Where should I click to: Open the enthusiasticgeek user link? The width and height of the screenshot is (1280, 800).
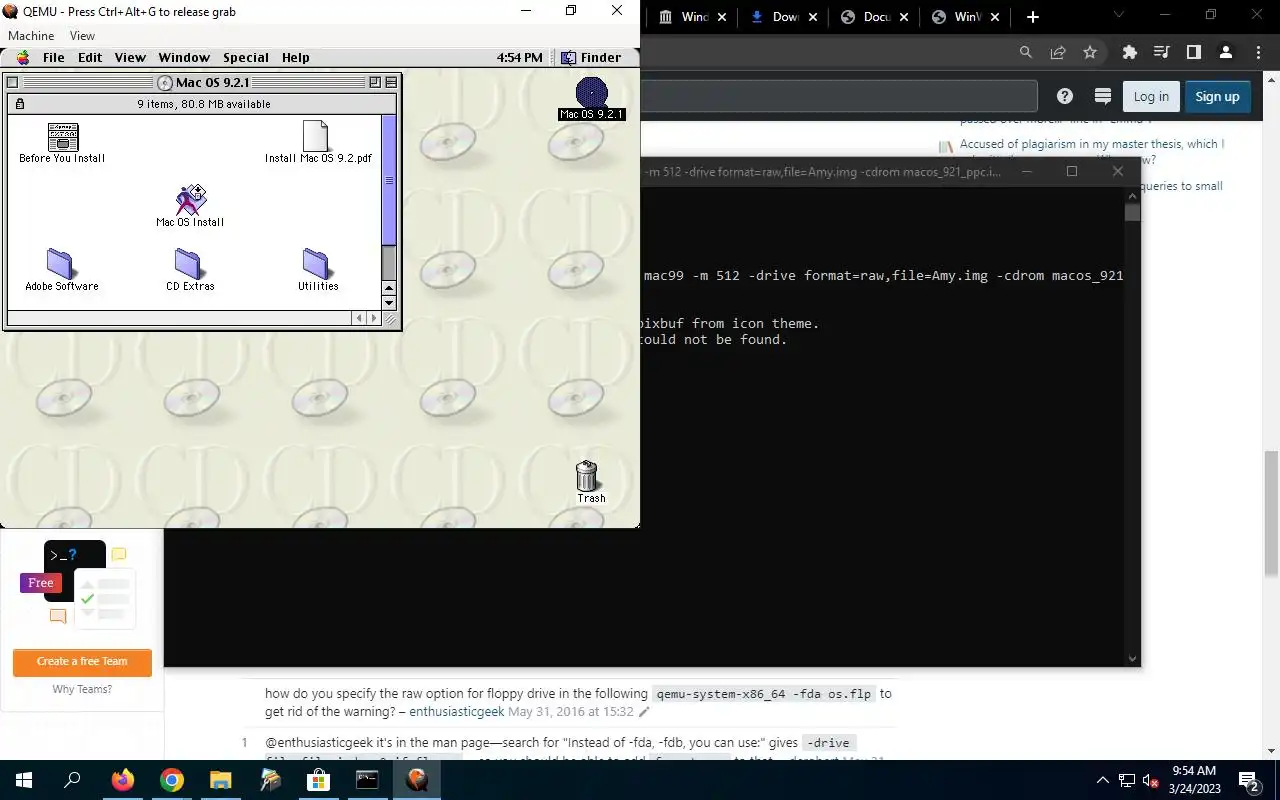tap(457, 712)
